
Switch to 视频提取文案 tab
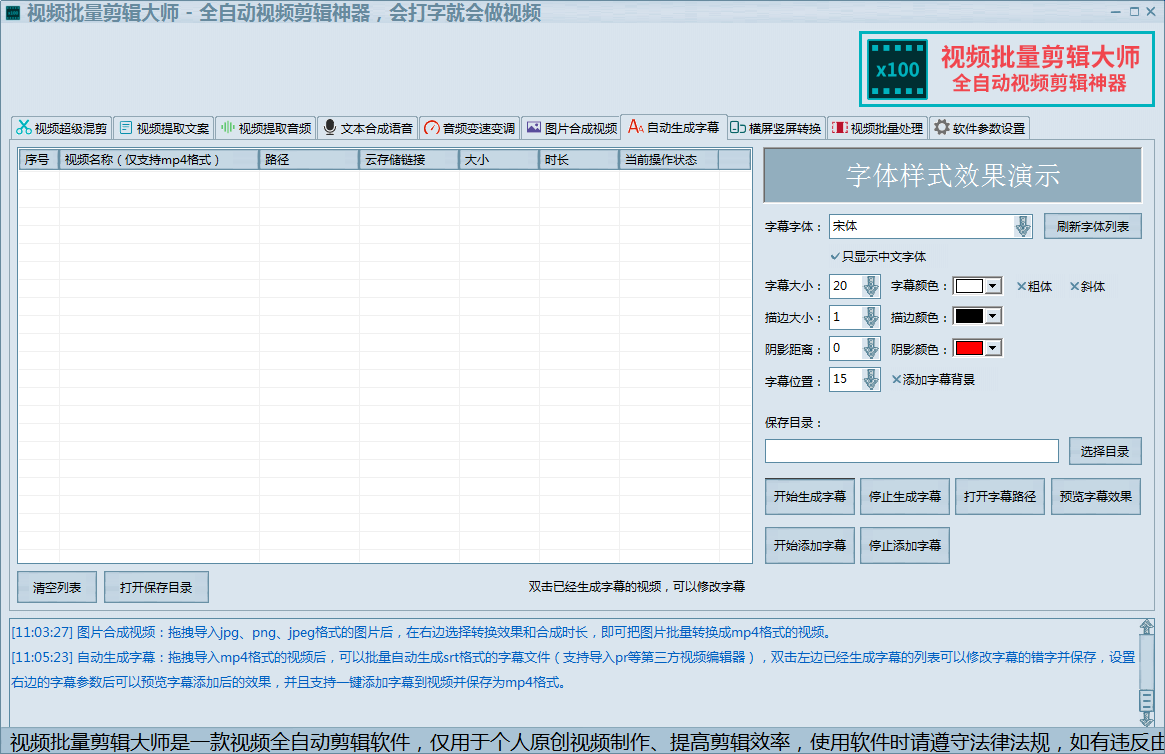[163, 128]
